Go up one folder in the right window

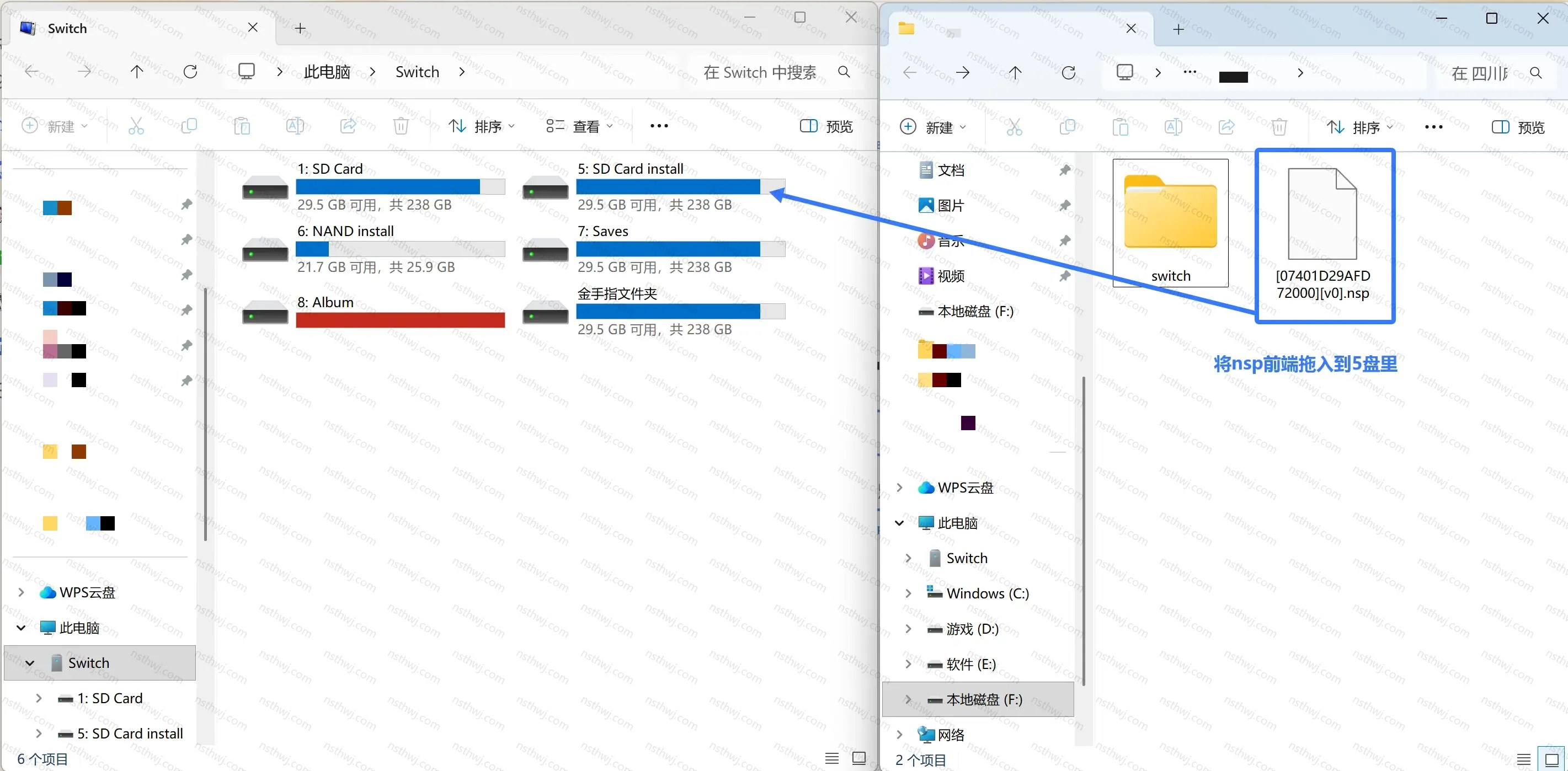pyautogui.click(x=1015, y=73)
